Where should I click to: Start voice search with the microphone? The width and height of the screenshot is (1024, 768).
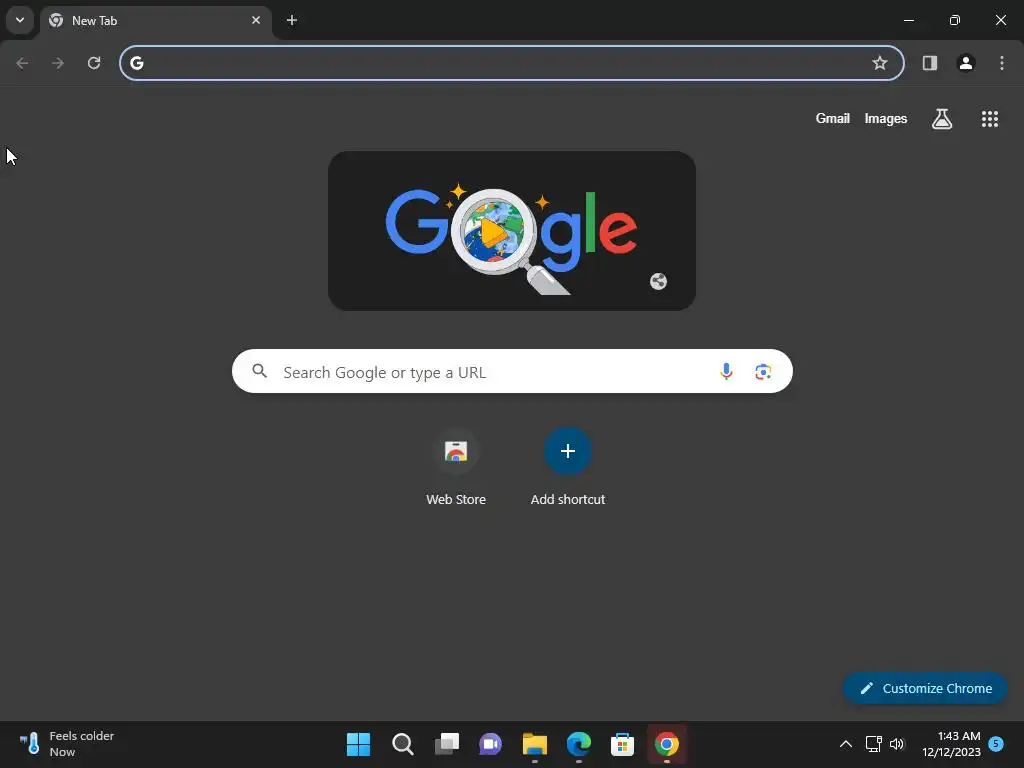coord(726,372)
